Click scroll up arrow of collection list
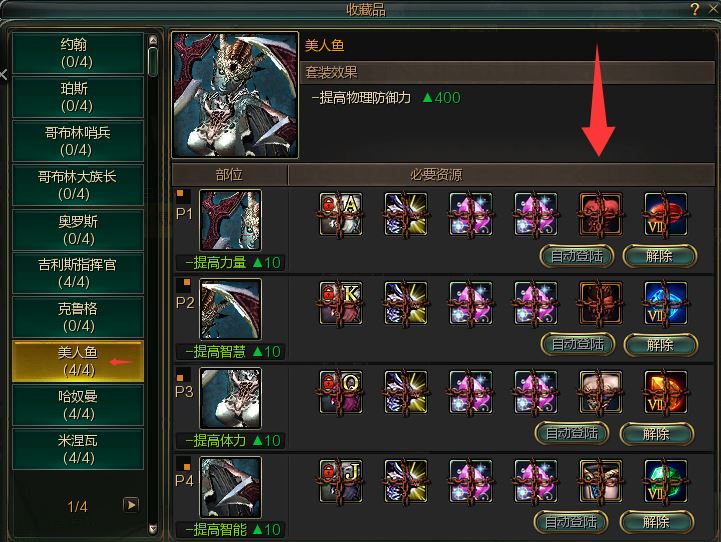 153,40
